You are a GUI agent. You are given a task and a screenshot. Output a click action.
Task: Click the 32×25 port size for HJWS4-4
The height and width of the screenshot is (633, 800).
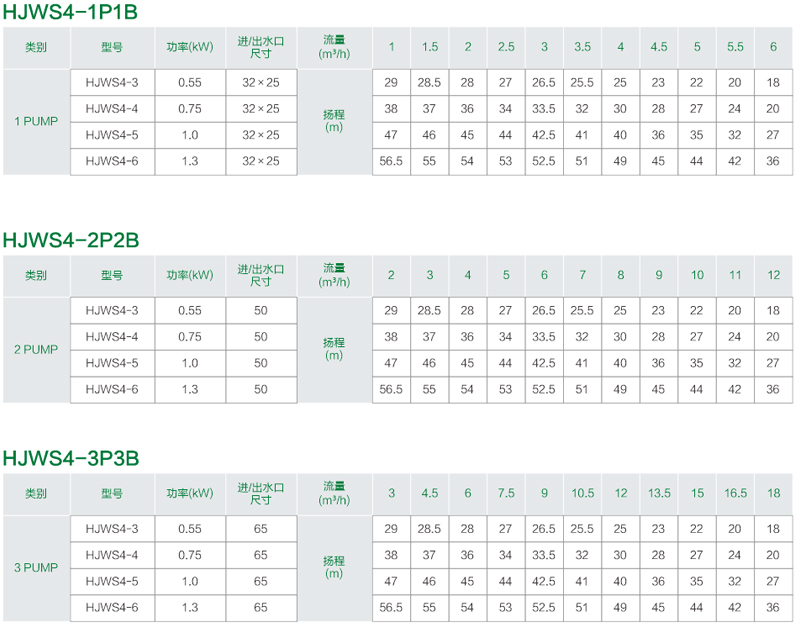261,109
